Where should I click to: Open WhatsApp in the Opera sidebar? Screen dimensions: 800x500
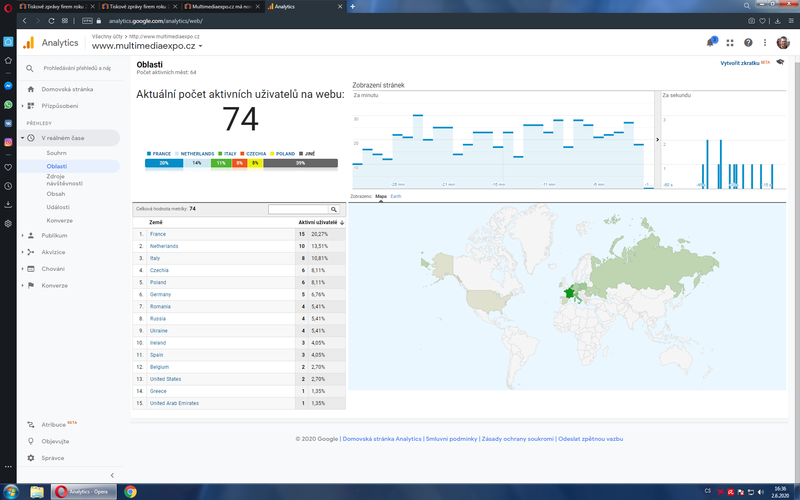point(8,105)
